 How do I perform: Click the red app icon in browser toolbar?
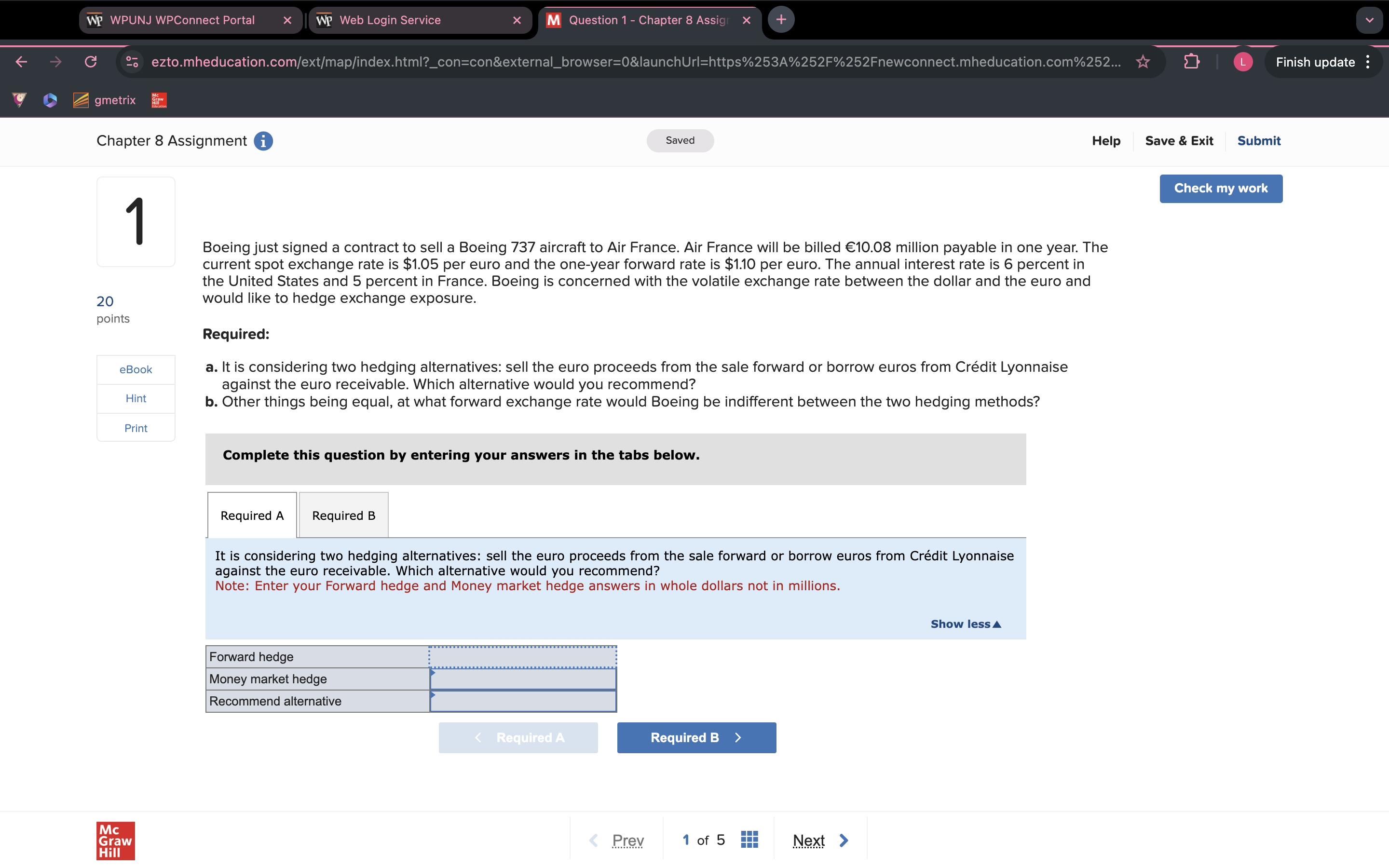(159, 100)
